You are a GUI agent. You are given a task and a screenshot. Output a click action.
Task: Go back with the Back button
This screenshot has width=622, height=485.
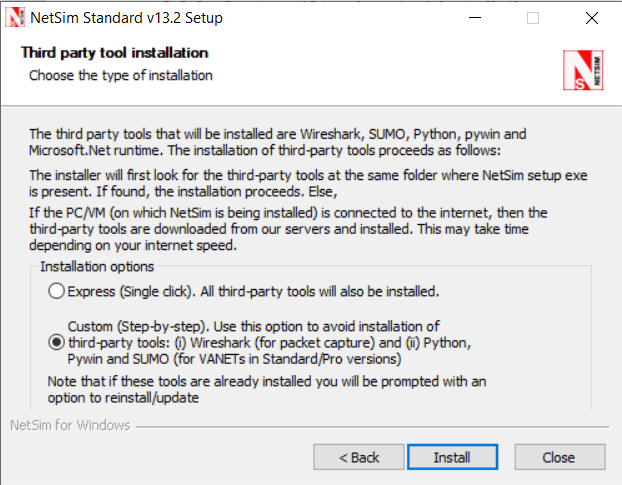pos(358,457)
